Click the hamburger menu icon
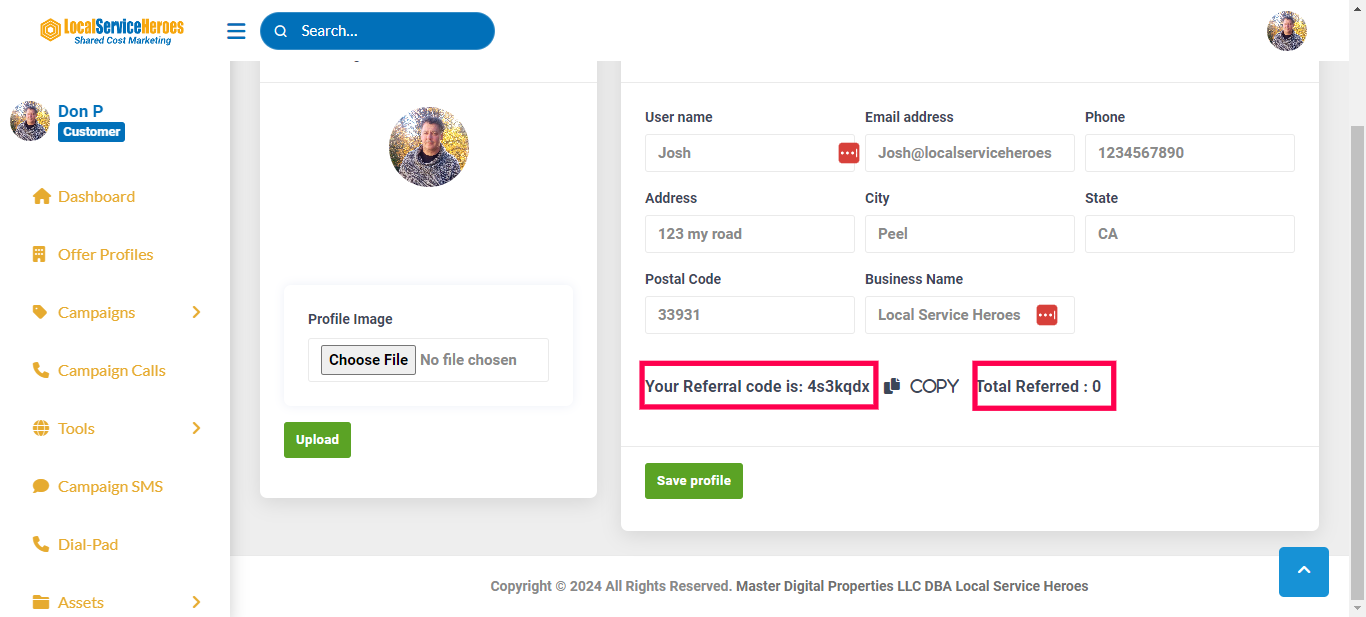 pyautogui.click(x=236, y=31)
